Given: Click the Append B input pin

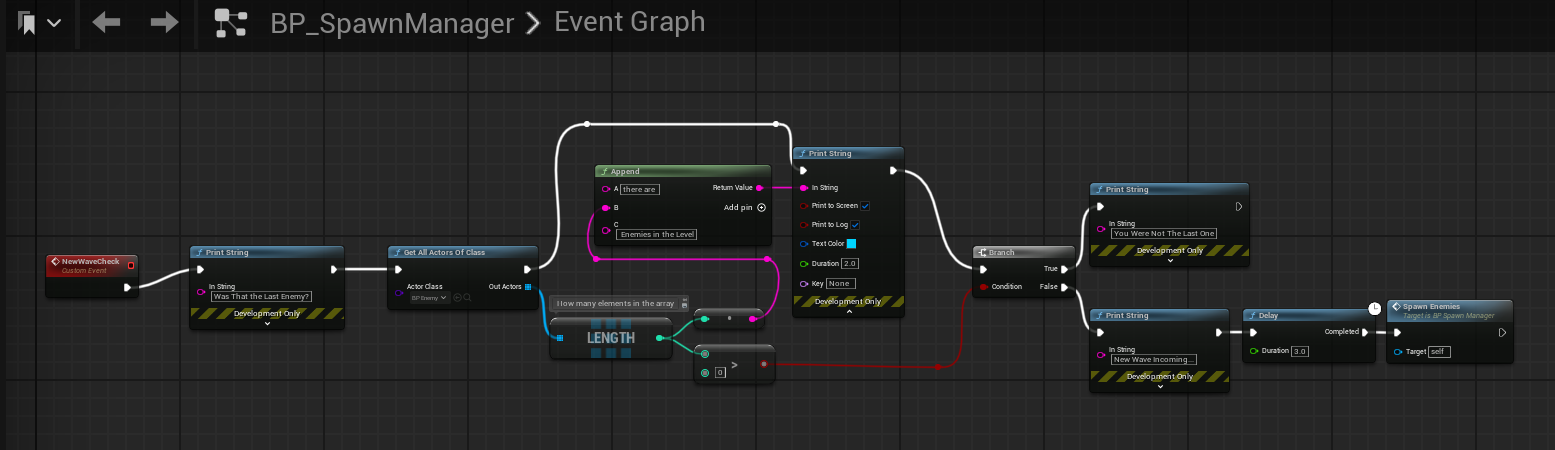Looking at the screenshot, I should point(606,208).
